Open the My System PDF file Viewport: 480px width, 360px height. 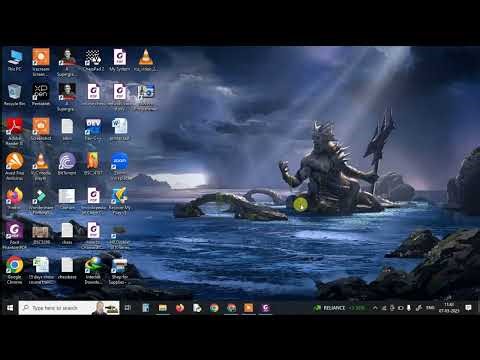[119, 60]
